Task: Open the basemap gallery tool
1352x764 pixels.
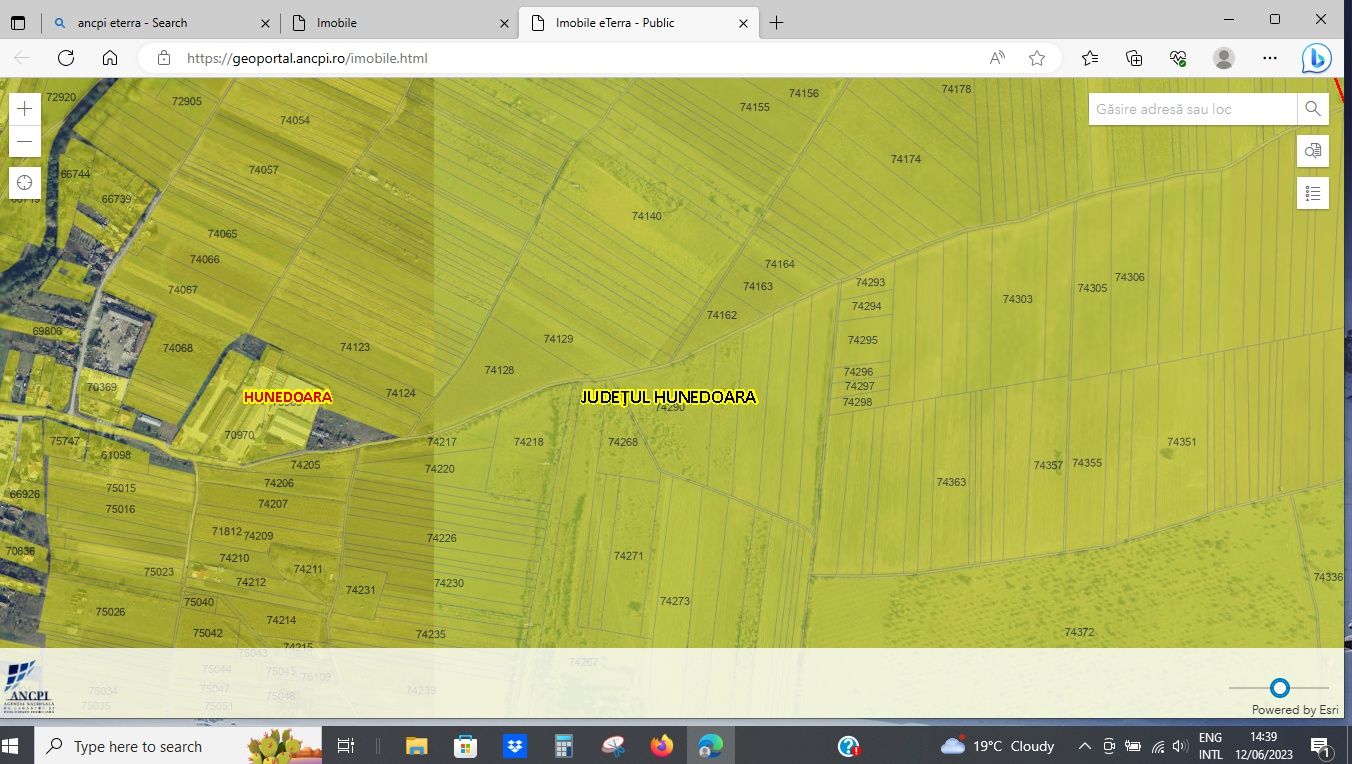Action: point(1313,151)
